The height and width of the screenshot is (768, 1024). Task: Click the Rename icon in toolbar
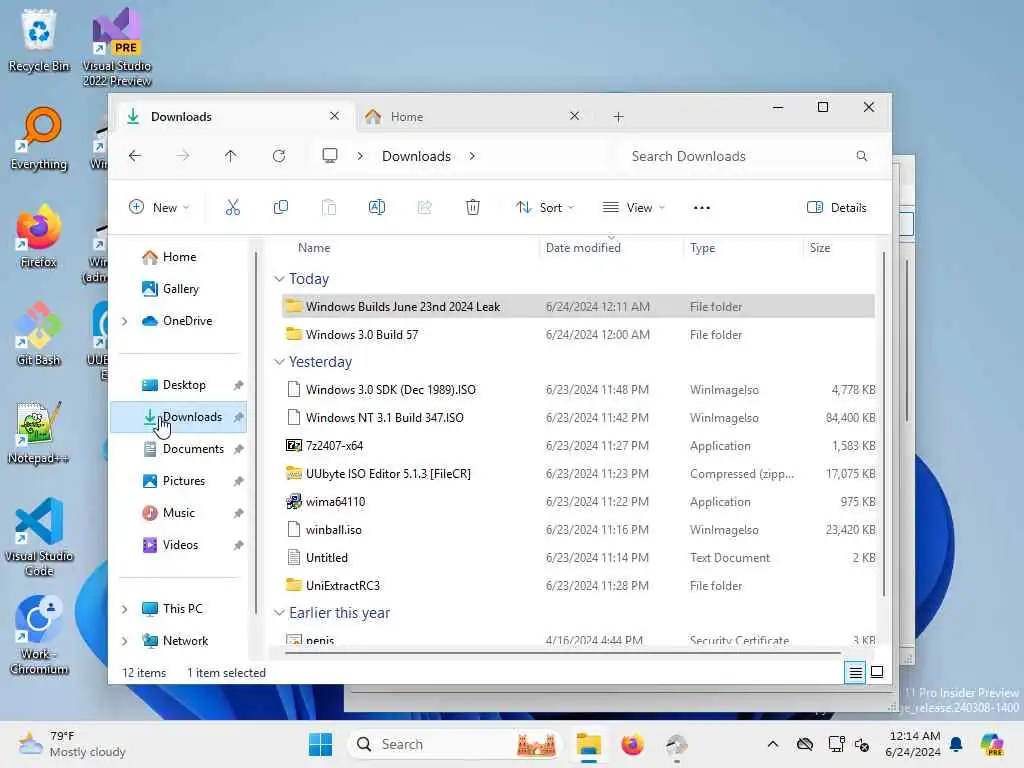(377, 208)
